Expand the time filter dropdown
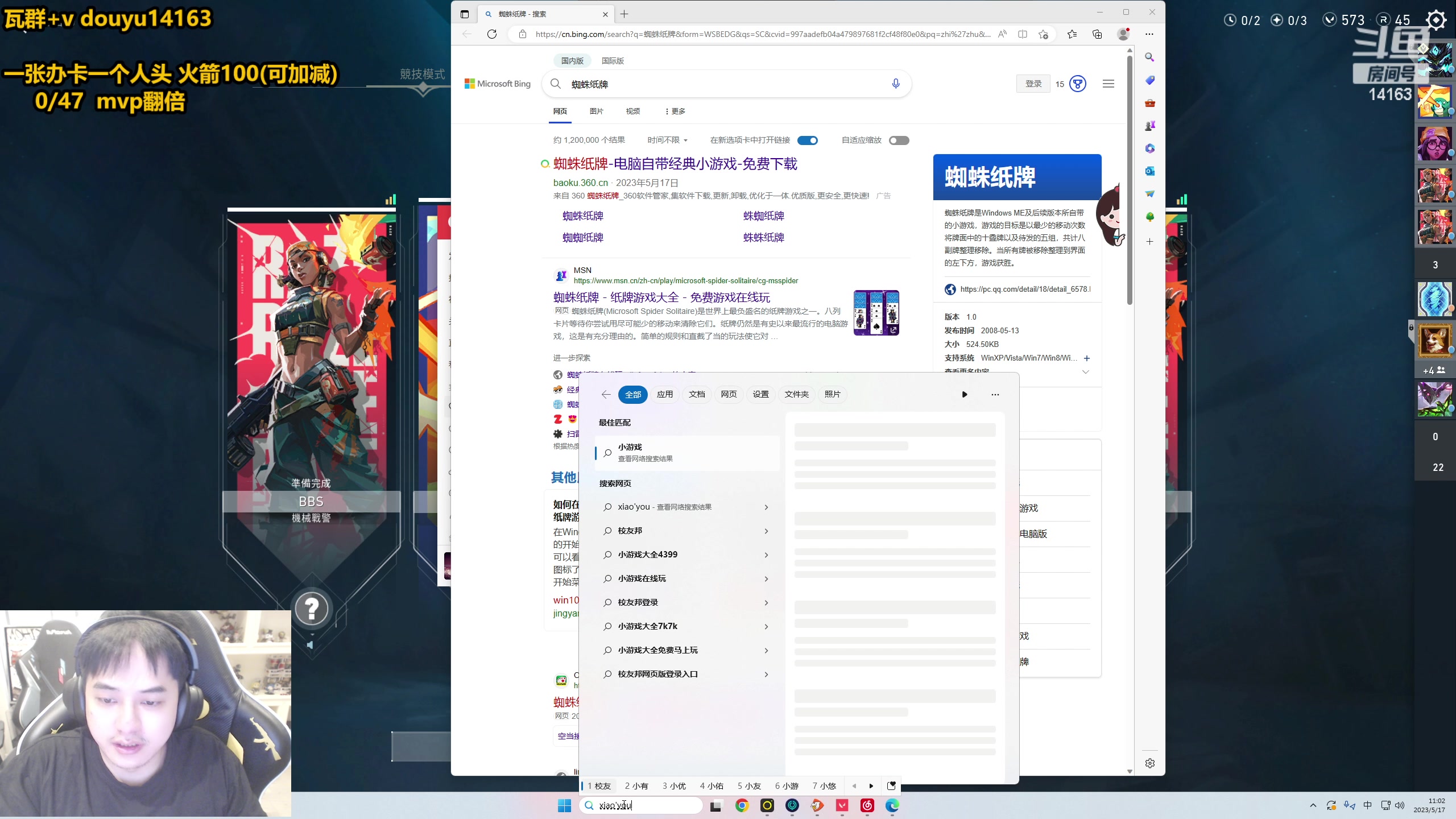The width and height of the screenshot is (1456, 819). click(668, 140)
